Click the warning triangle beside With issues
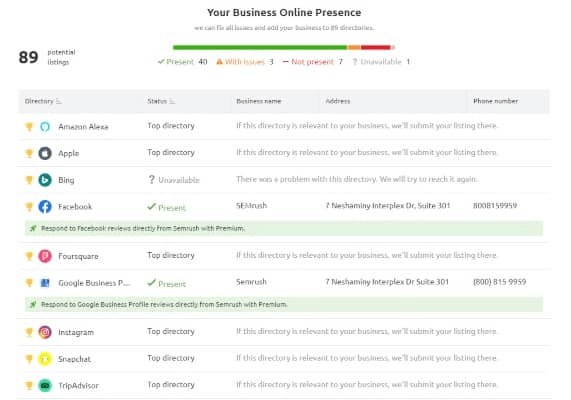571x400 pixels. pos(219,62)
